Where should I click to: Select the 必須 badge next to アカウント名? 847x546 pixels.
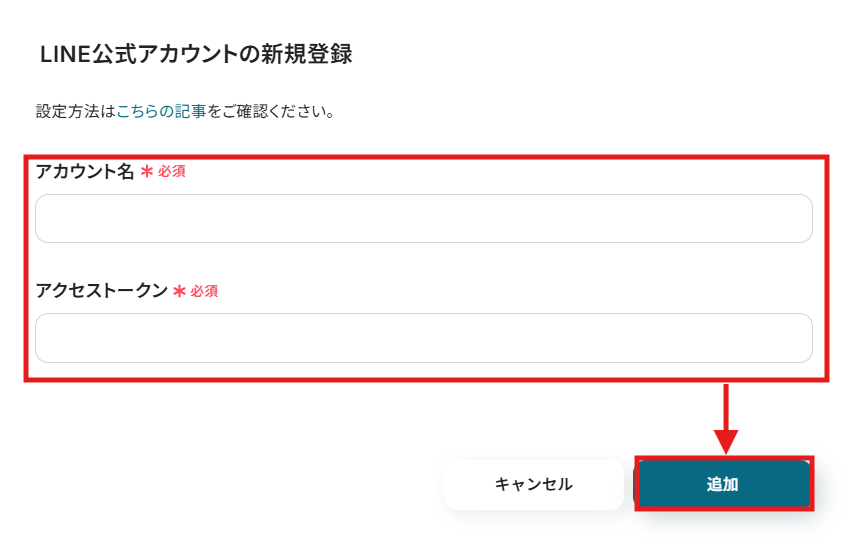(x=172, y=171)
